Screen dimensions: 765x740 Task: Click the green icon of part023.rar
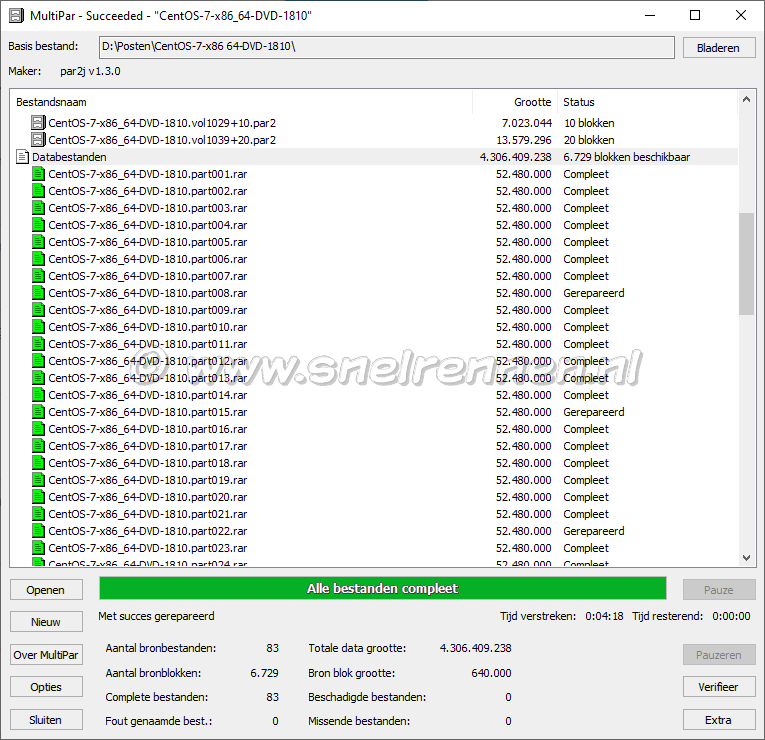tap(38, 548)
